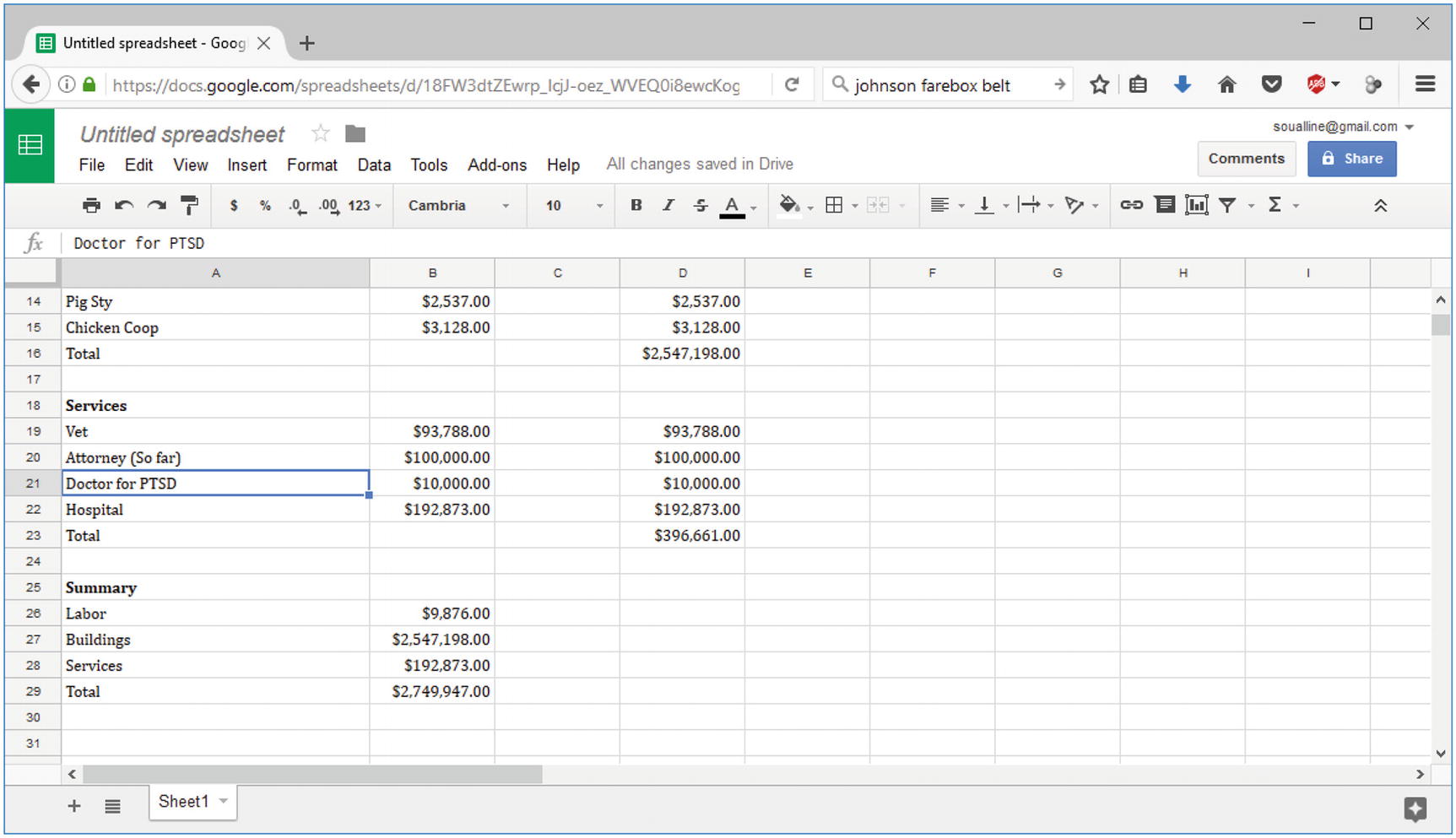
Task: Open the Cambria font dropdown
Action: (x=458, y=205)
